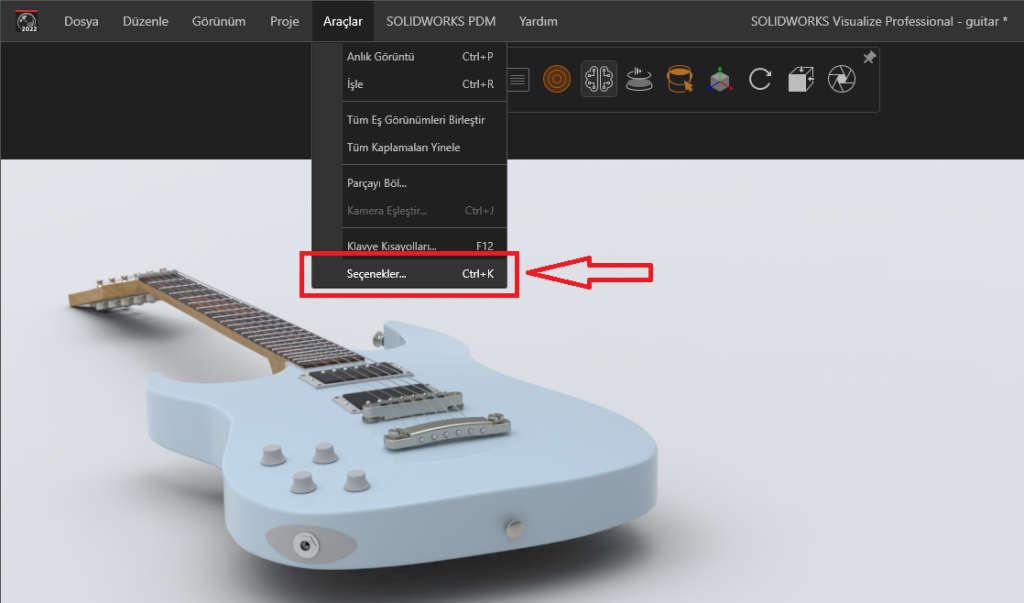Screen dimensions: 1024x603
Task: Click the camera aperture render icon
Action: (x=842, y=79)
